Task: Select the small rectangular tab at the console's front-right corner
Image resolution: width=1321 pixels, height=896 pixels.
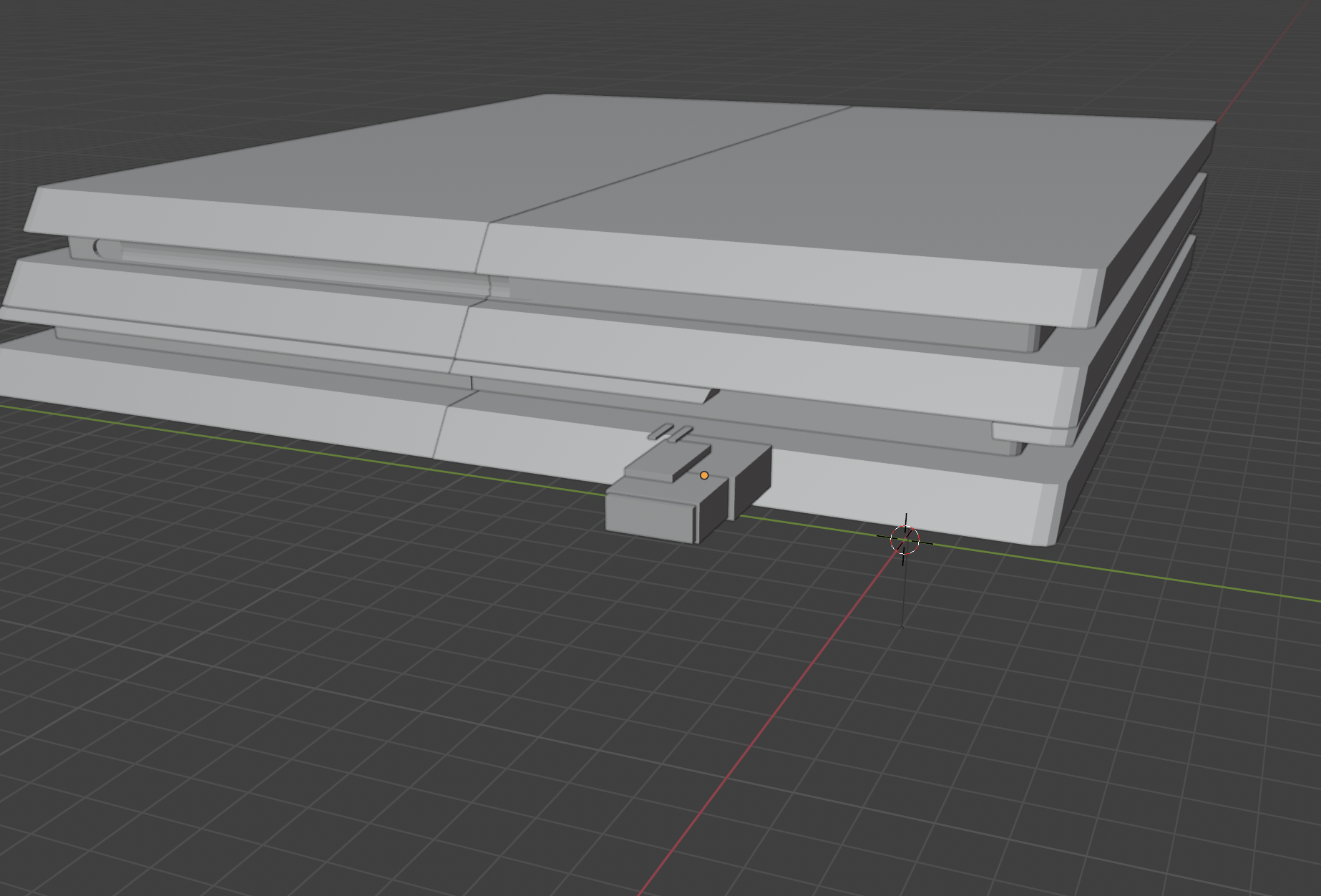Action: click(x=1029, y=432)
